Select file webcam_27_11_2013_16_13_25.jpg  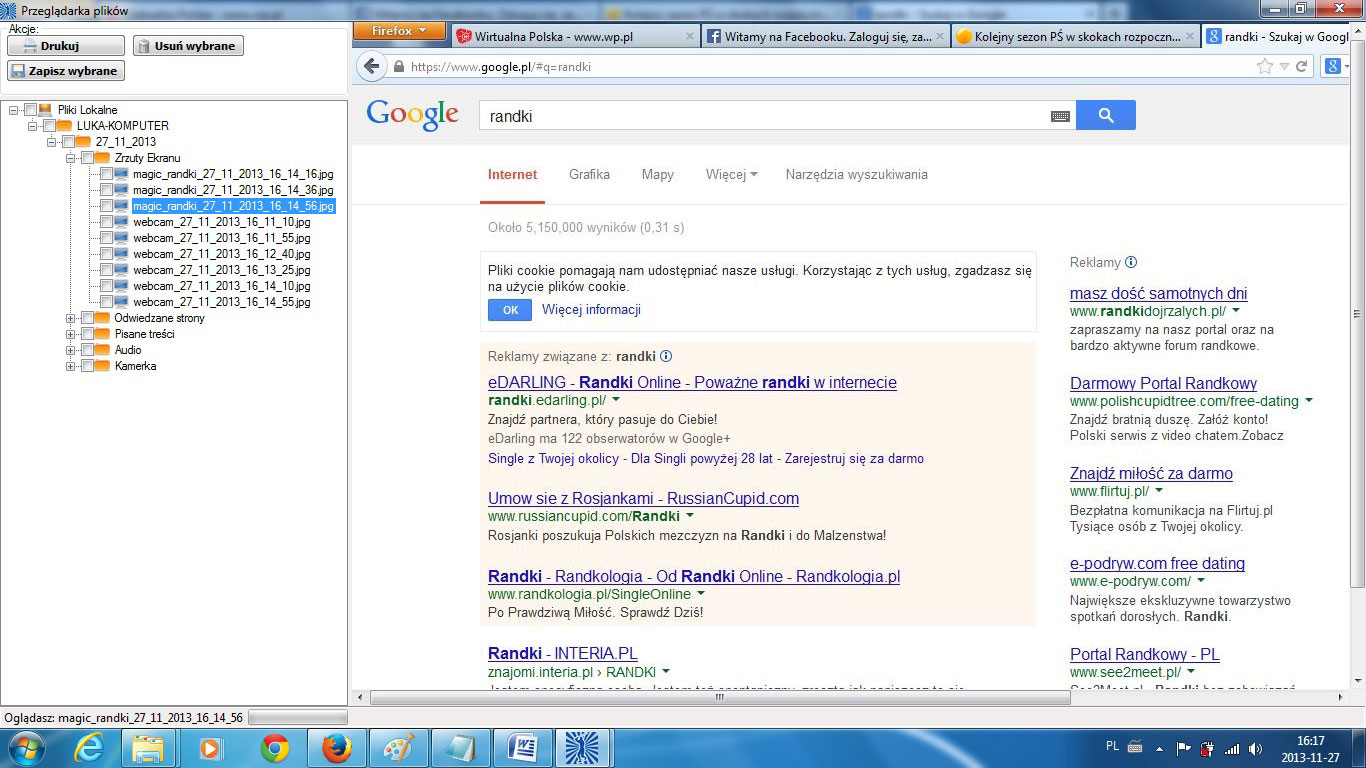coord(222,270)
